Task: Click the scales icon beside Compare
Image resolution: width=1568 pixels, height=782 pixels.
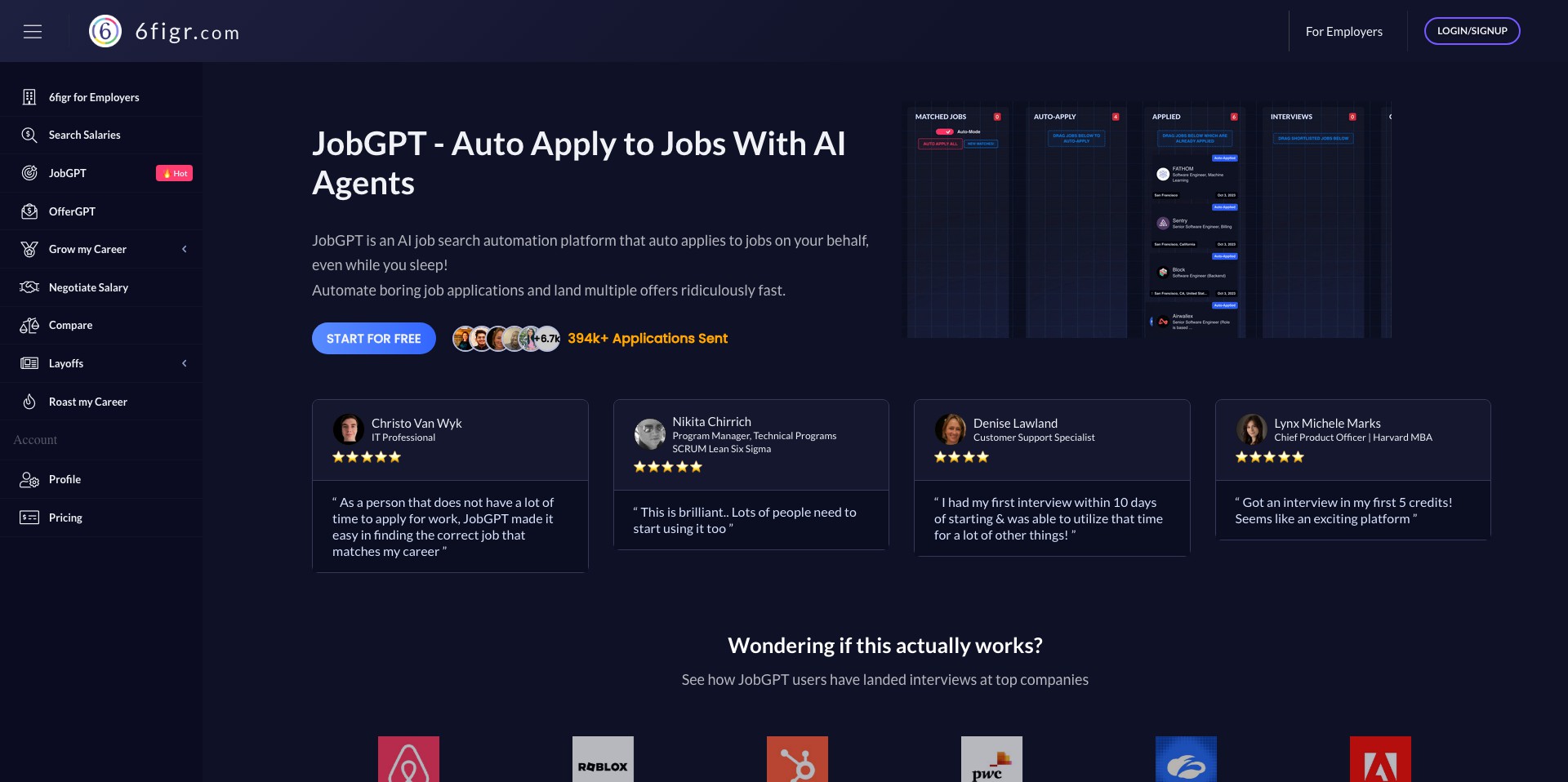Action: click(x=29, y=325)
